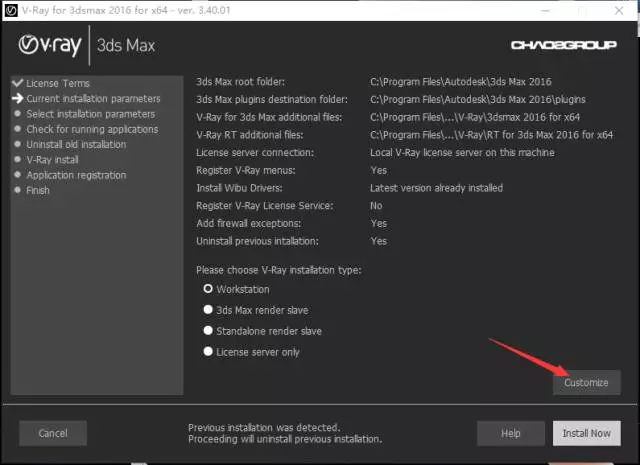
Task: Go to the License Terms step
Action: click(58, 83)
